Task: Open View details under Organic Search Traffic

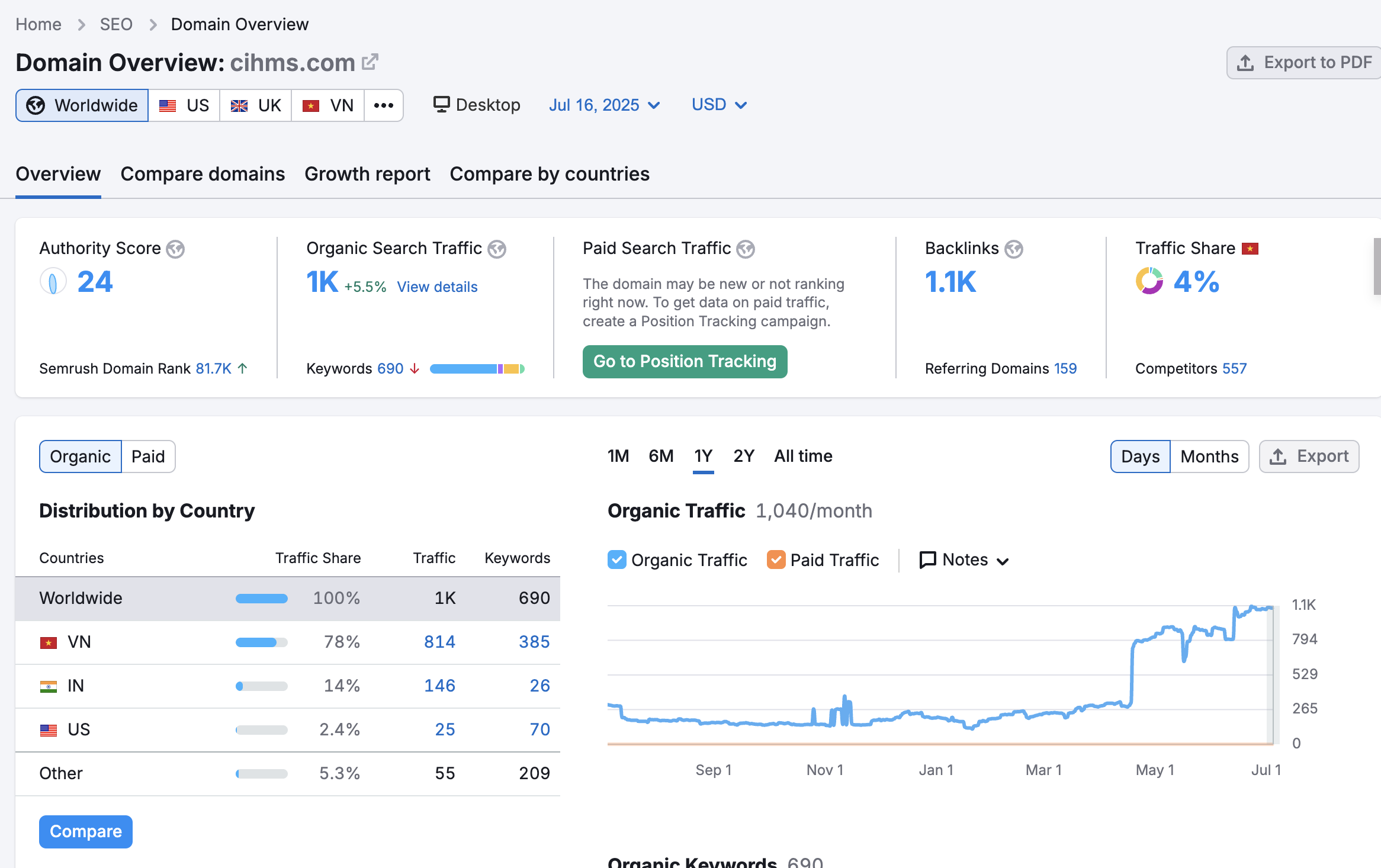Action: pyautogui.click(x=437, y=287)
